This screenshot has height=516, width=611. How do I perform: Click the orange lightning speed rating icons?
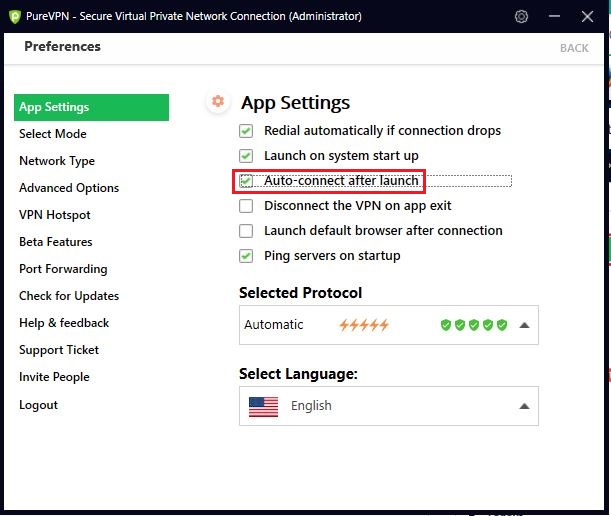click(x=364, y=325)
